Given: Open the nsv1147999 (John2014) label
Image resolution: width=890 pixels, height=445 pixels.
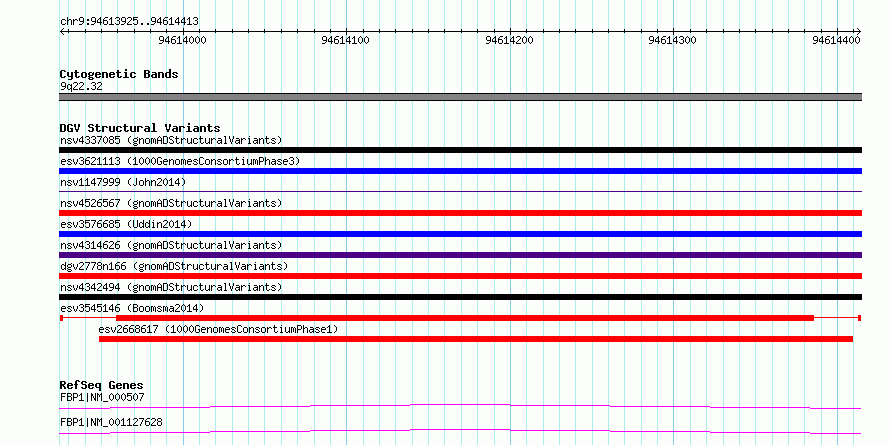Looking at the screenshot, I should 123,182.
